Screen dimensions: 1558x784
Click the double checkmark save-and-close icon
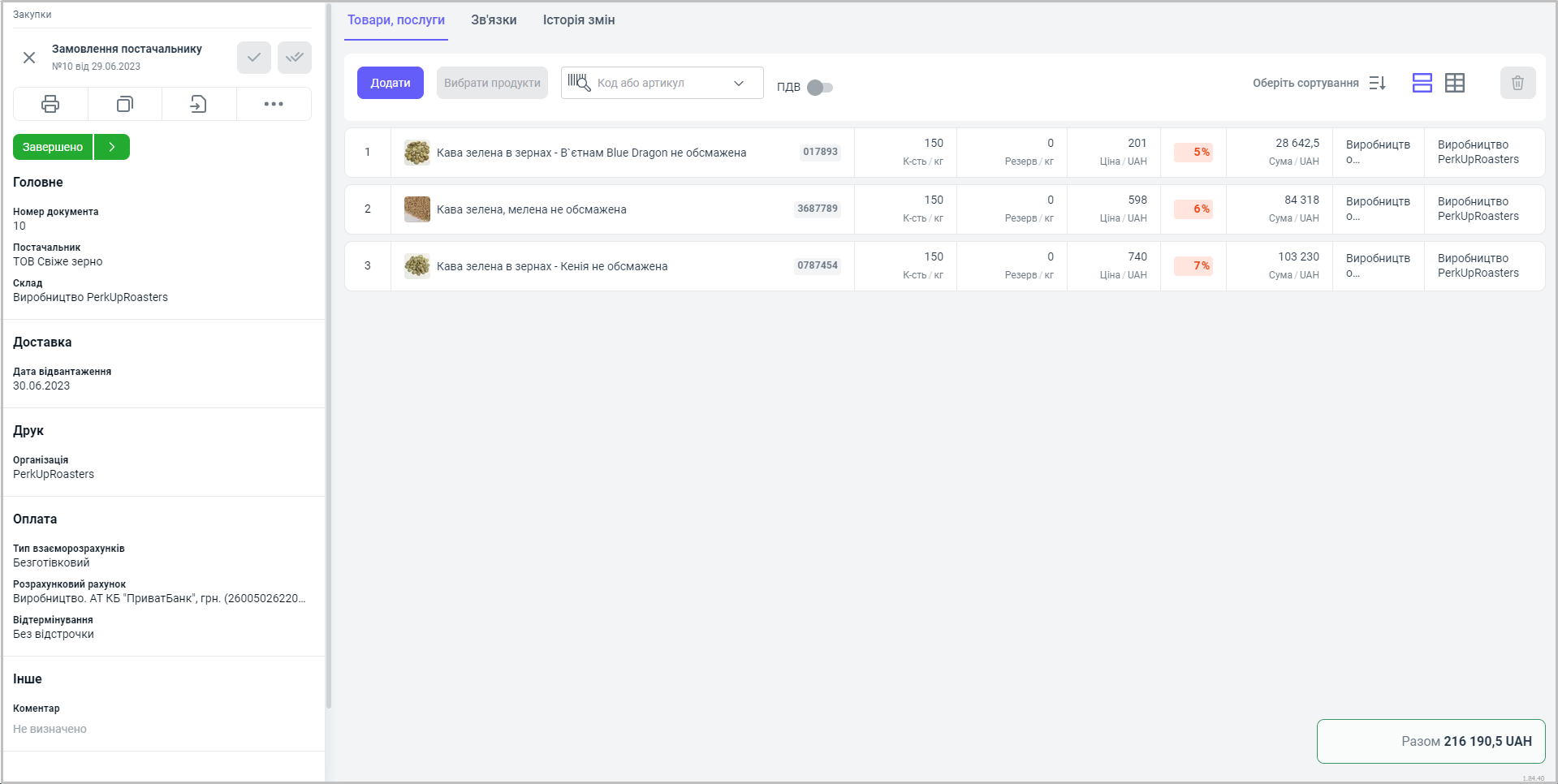295,58
